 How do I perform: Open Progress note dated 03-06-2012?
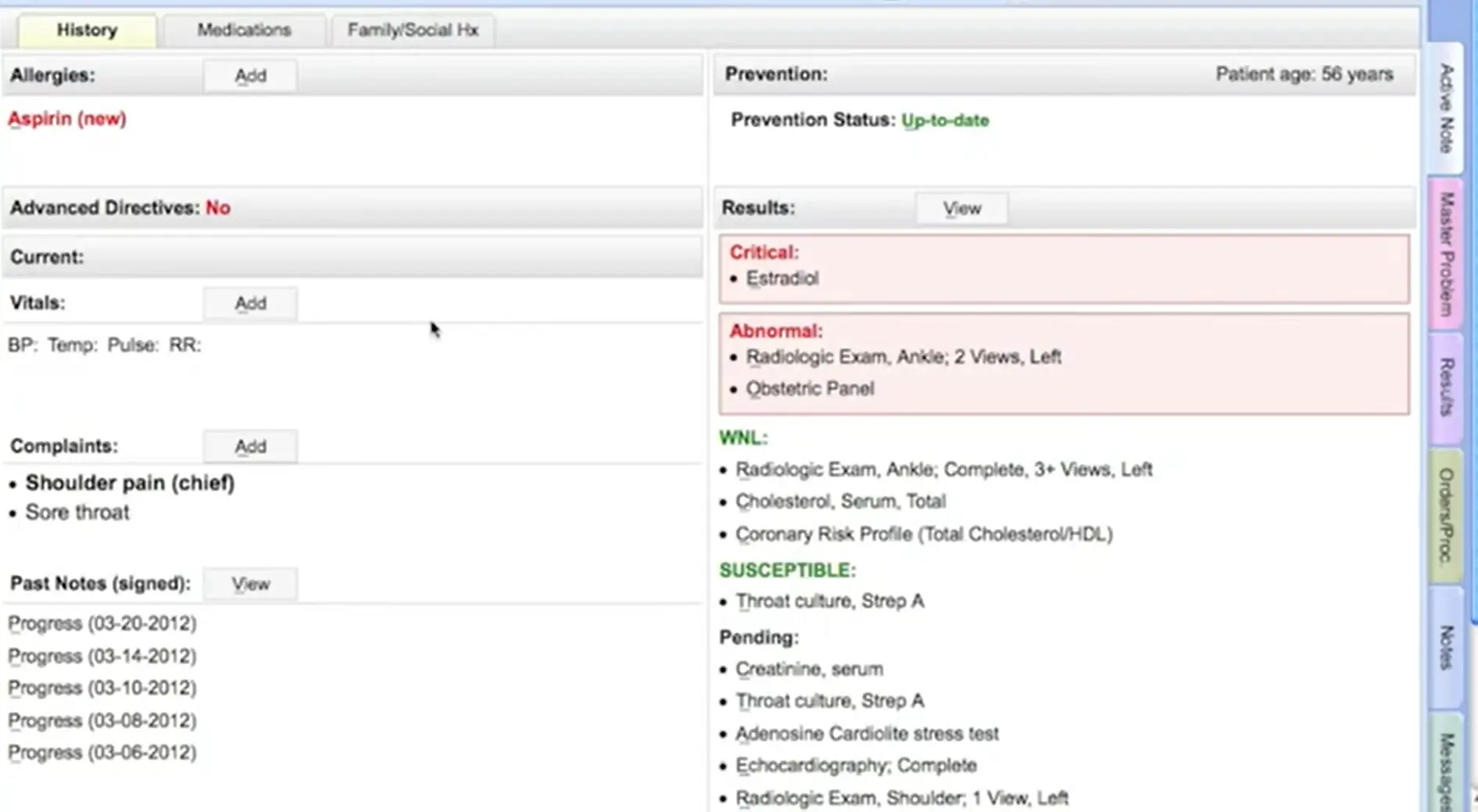(x=102, y=752)
